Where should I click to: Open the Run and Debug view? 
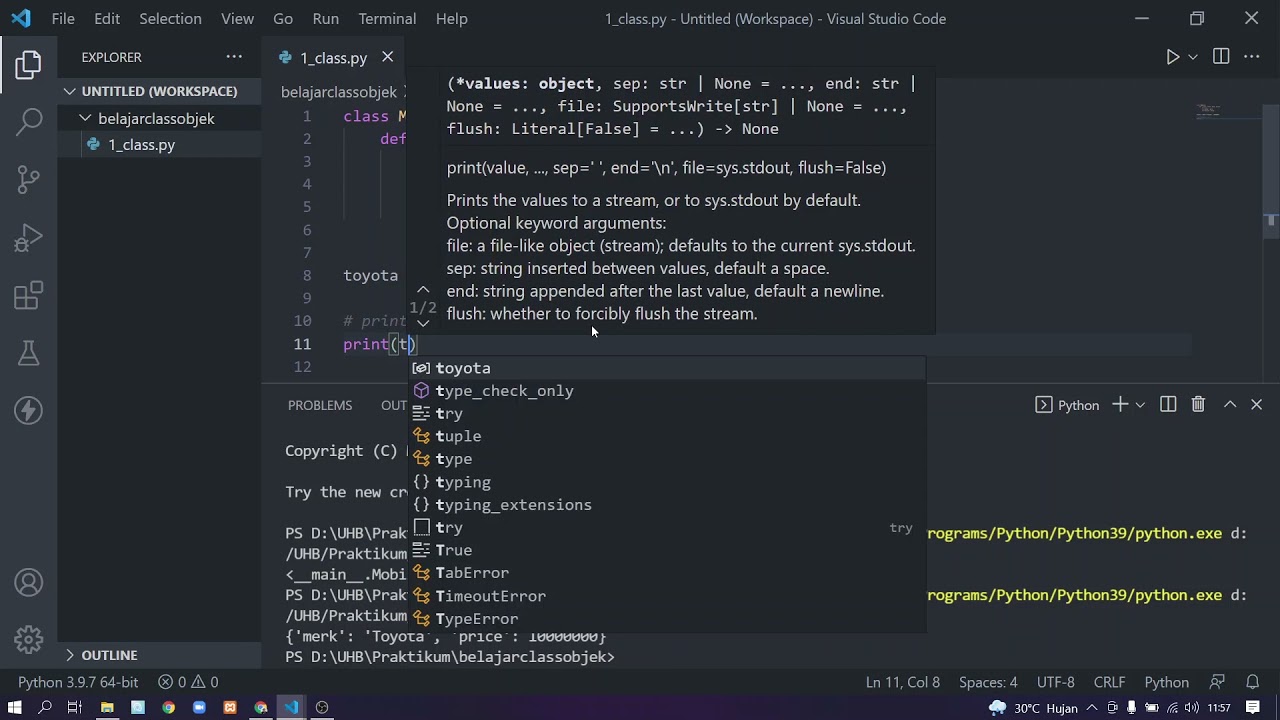[x=28, y=238]
